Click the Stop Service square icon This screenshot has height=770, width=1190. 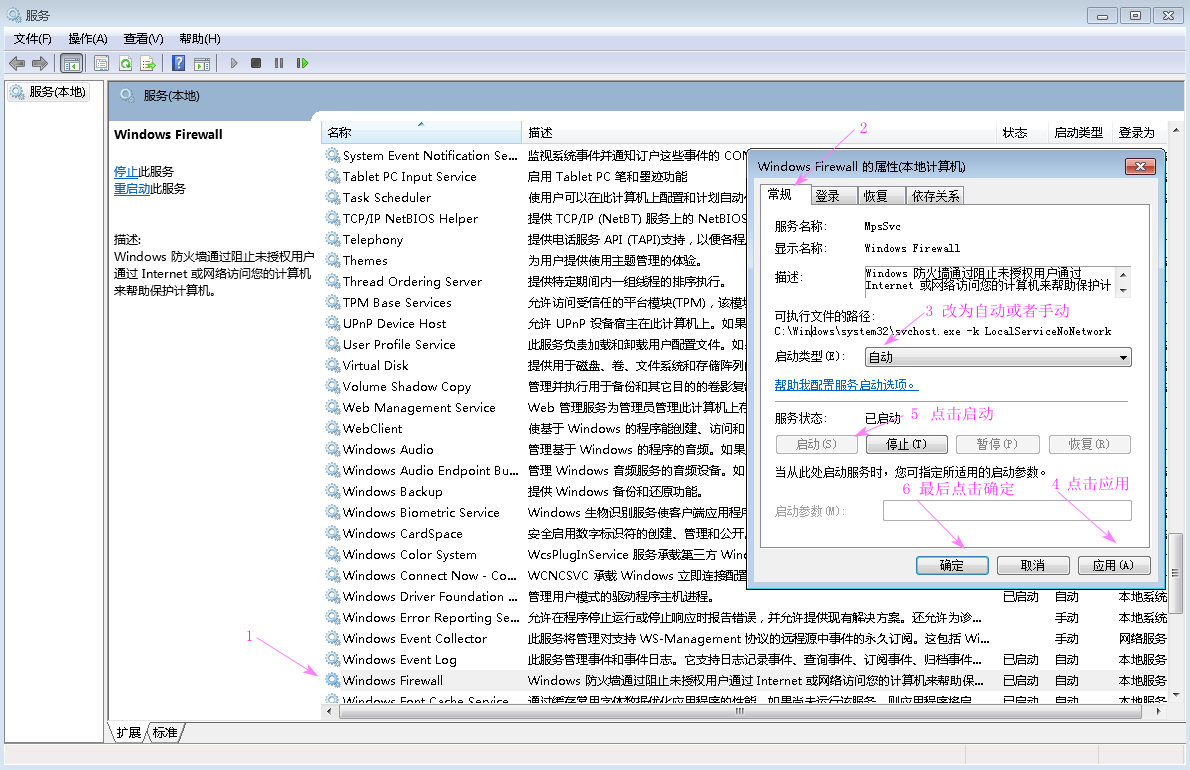pos(256,62)
